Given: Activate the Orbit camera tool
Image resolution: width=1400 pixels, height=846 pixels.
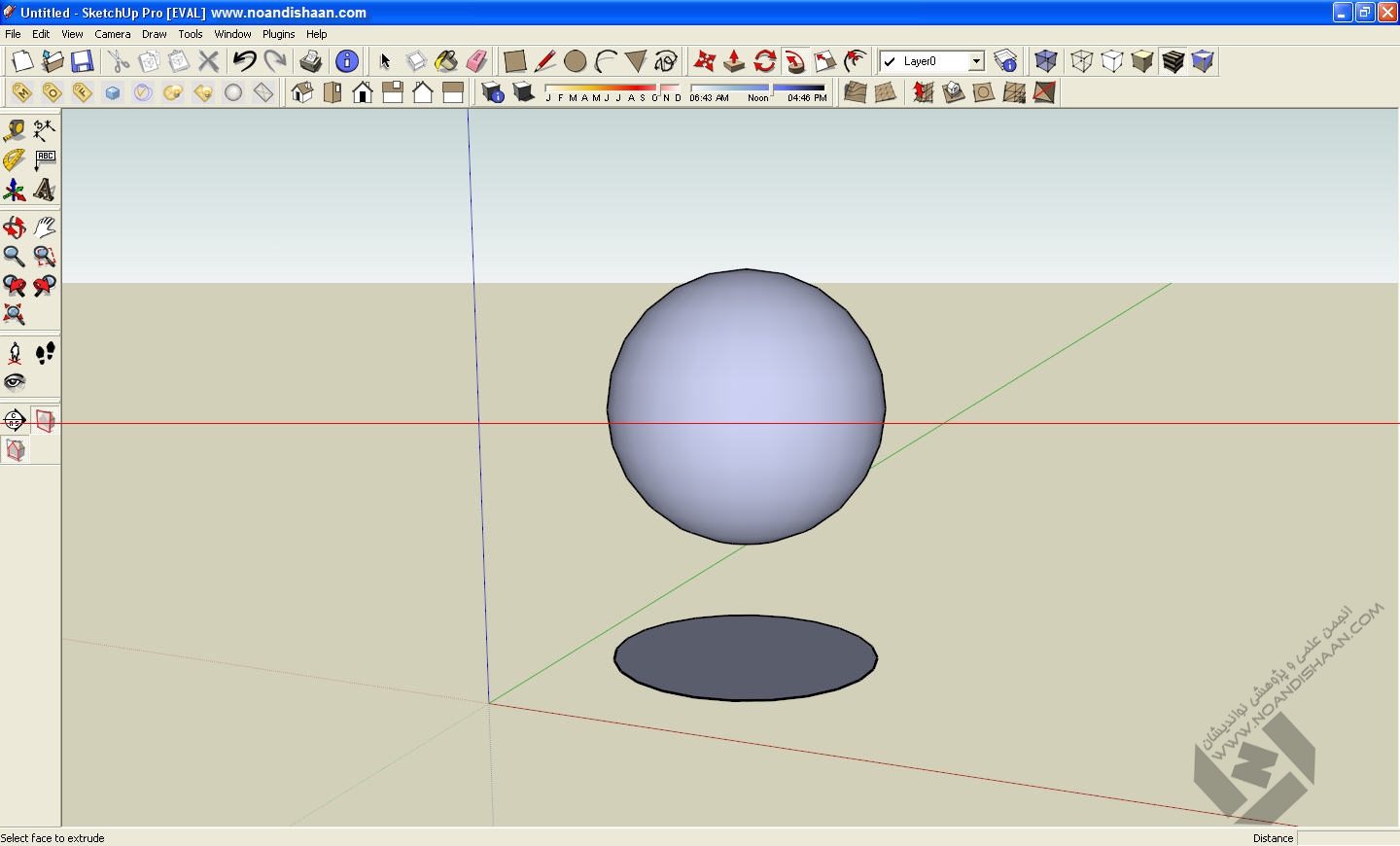Looking at the screenshot, I should click(x=14, y=228).
